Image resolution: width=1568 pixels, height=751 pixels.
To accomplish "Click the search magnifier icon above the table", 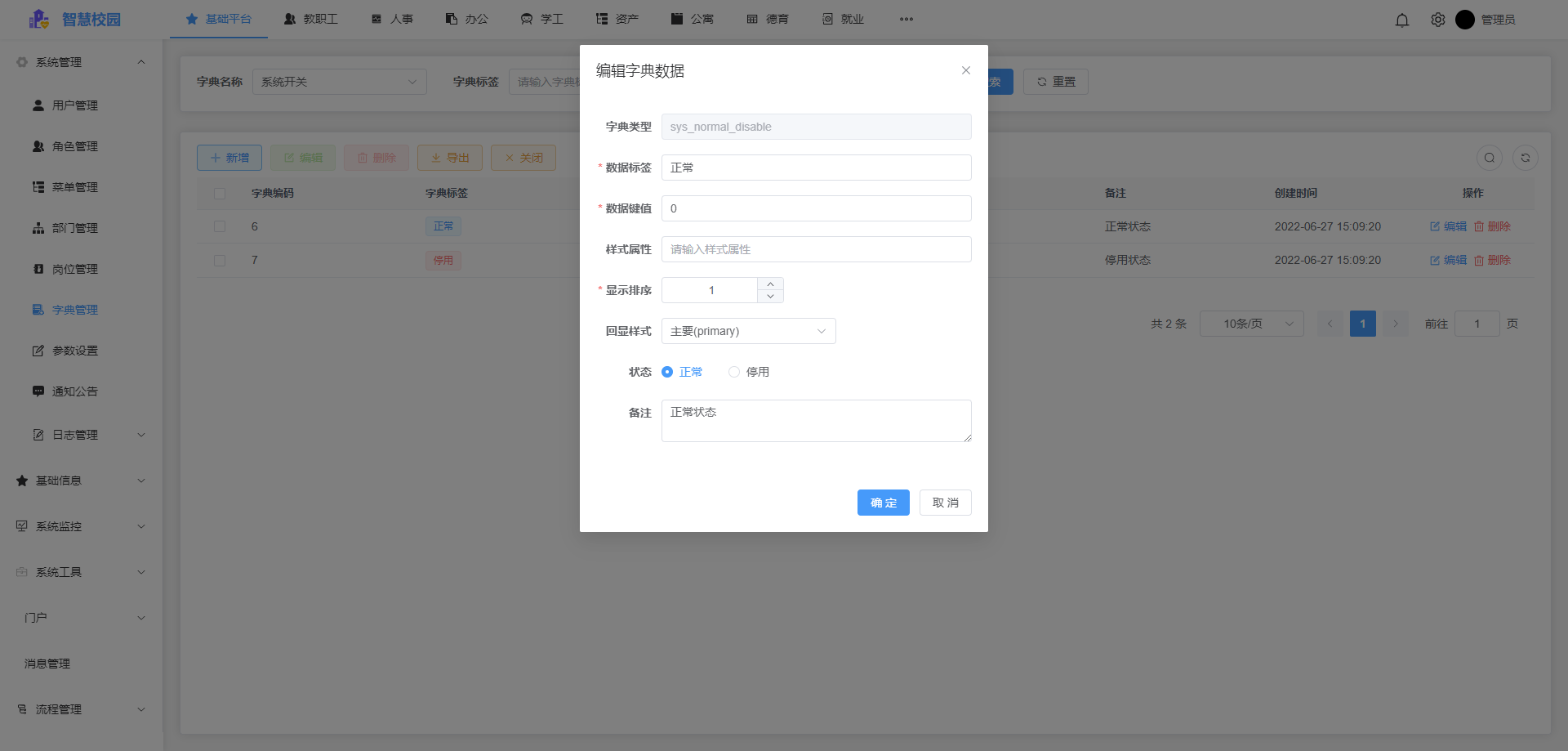I will point(1489,158).
